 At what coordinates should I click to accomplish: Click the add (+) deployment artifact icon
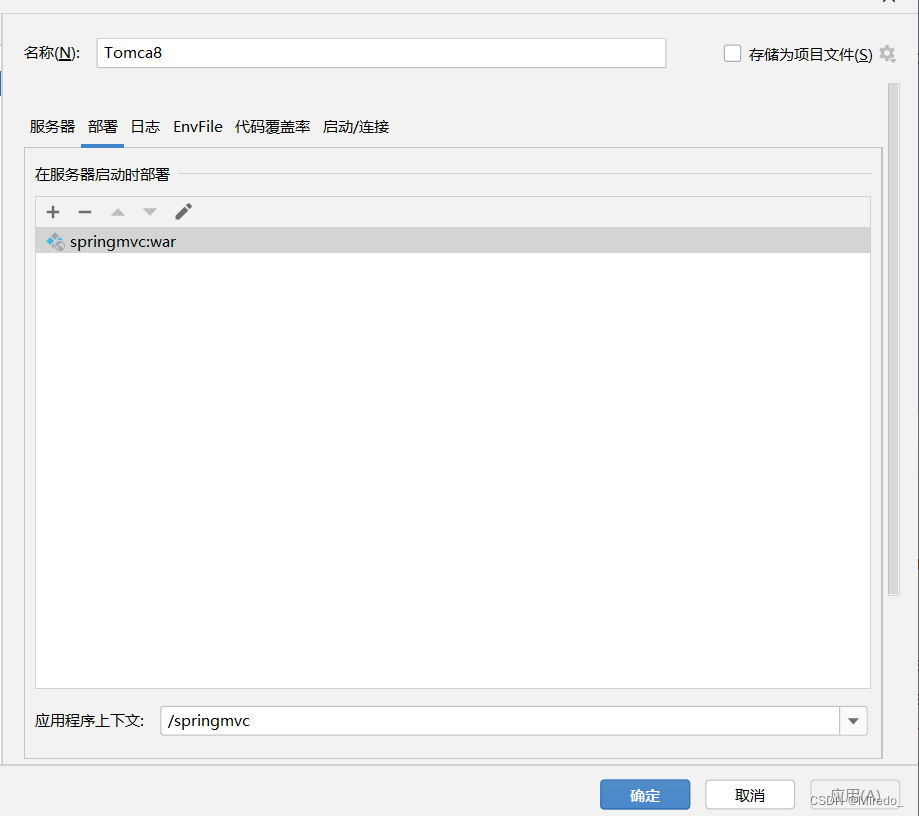pos(53,212)
